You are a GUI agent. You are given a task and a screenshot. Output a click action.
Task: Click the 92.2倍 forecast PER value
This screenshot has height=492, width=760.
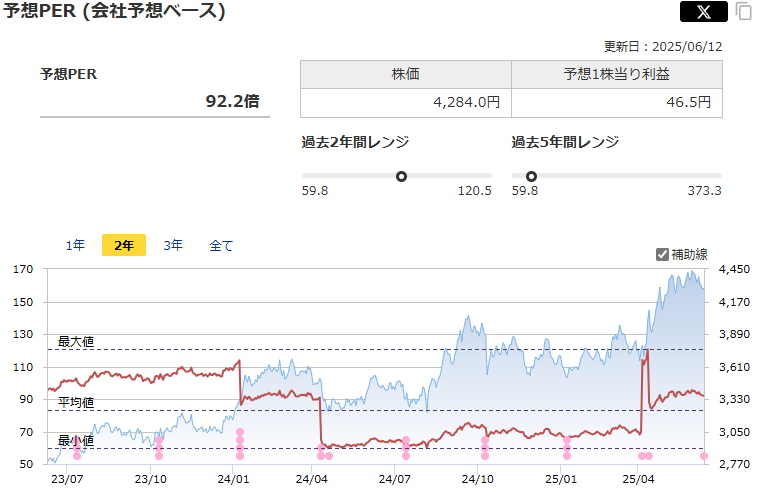232,101
